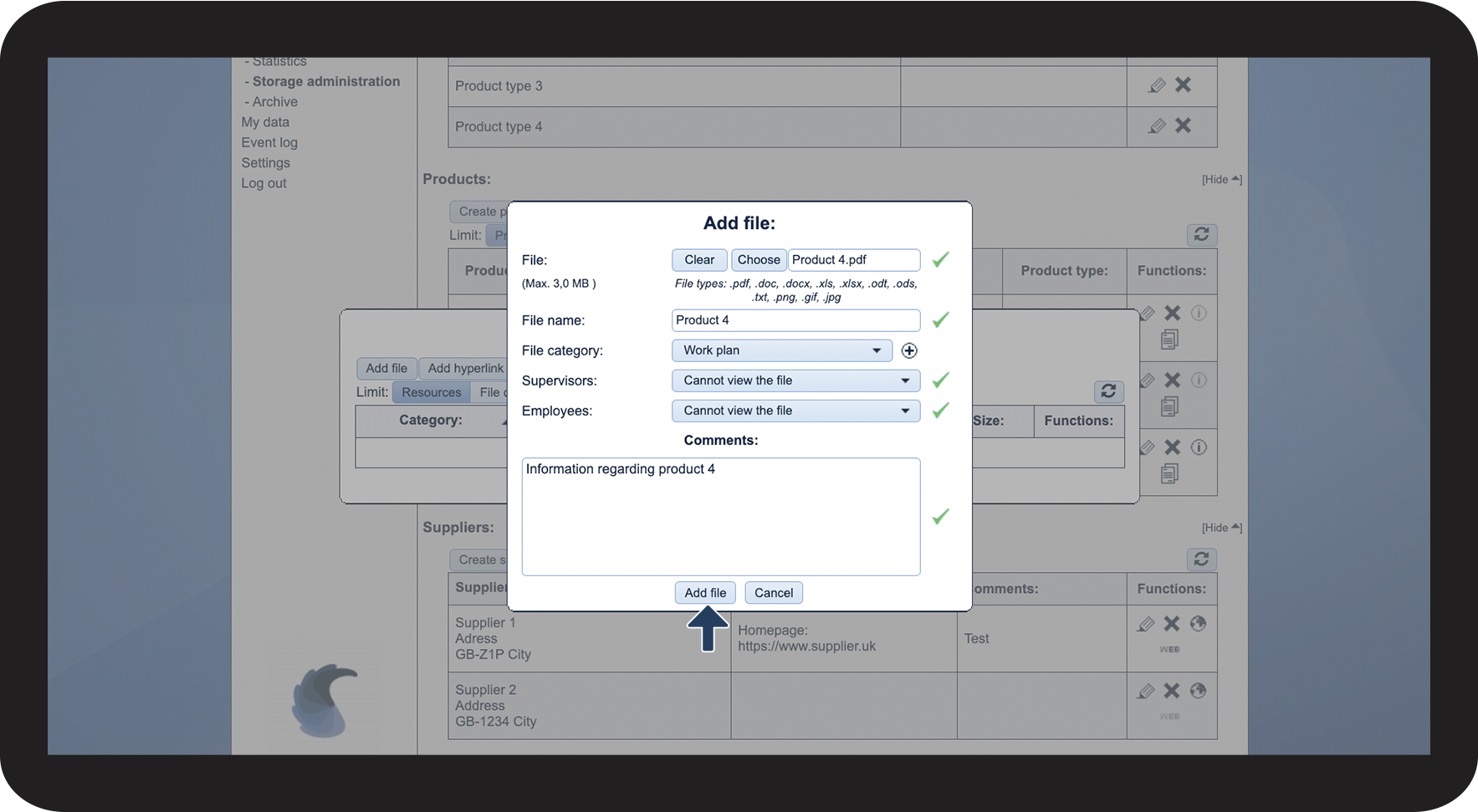Expand the Employees permission dropdown
Screen dimensions: 1478x812
795,411
